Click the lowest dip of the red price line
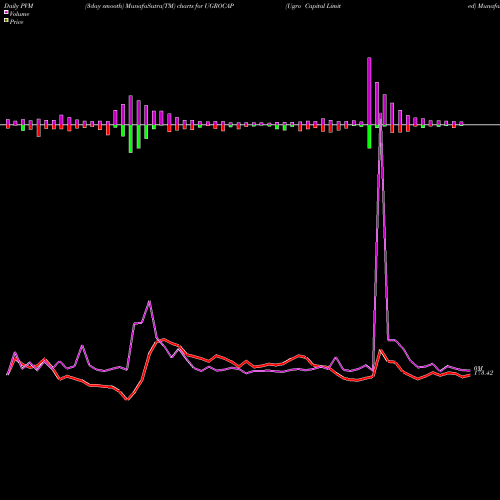 coord(127,399)
